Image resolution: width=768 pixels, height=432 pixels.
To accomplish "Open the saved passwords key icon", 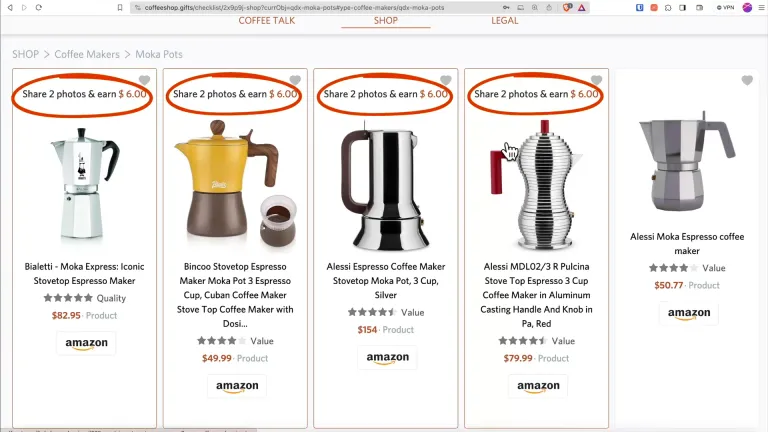I will pyautogui.click(x=506, y=7).
